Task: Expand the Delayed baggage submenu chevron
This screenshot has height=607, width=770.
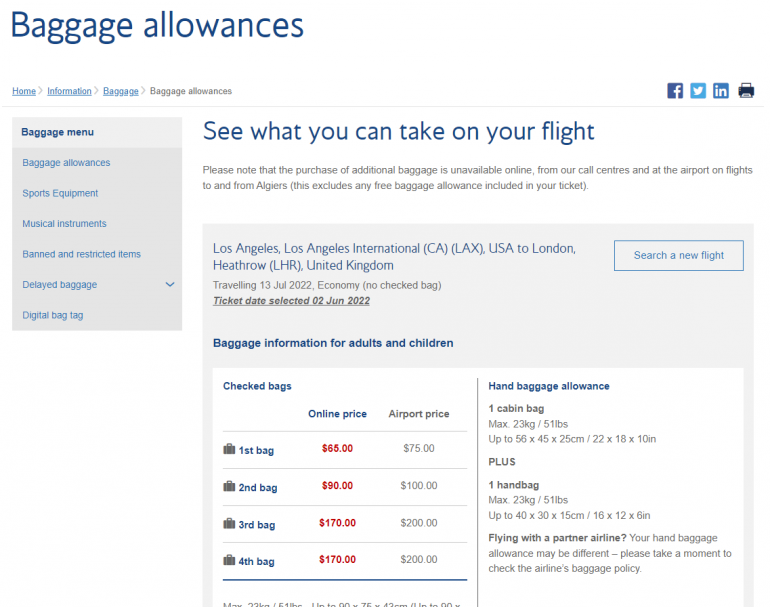Action: click(170, 285)
